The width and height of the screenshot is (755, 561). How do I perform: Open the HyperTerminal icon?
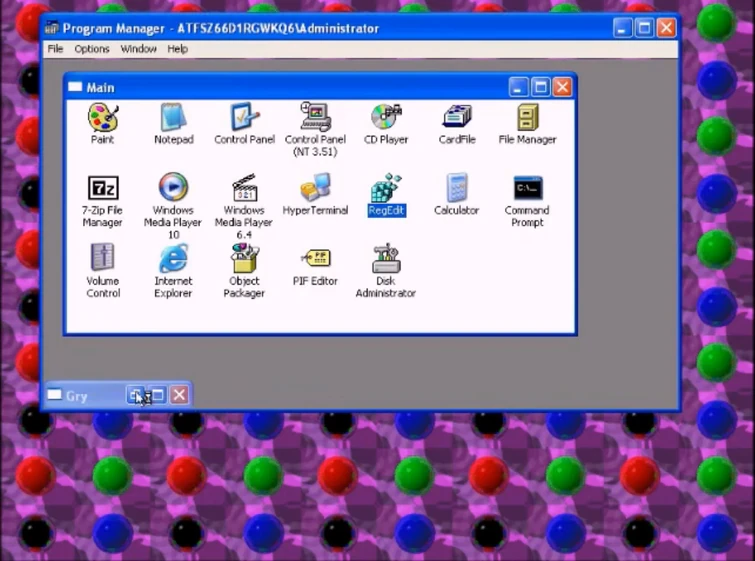315,187
